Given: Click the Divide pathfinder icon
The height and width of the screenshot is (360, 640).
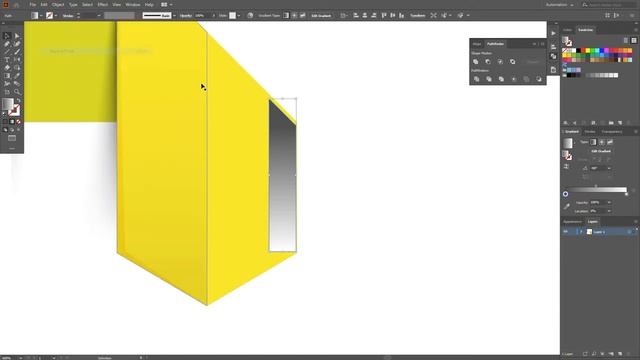Looking at the screenshot, I should pyautogui.click(x=476, y=79).
